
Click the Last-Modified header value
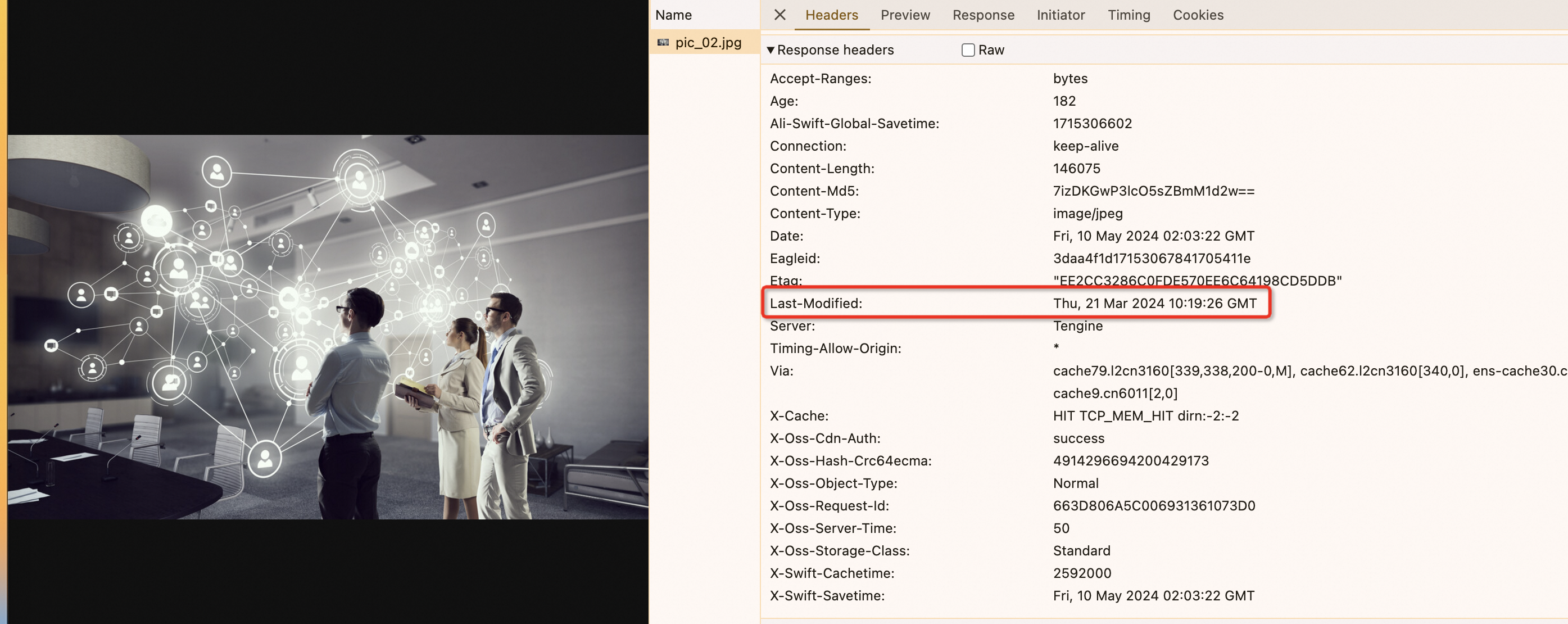[1154, 303]
